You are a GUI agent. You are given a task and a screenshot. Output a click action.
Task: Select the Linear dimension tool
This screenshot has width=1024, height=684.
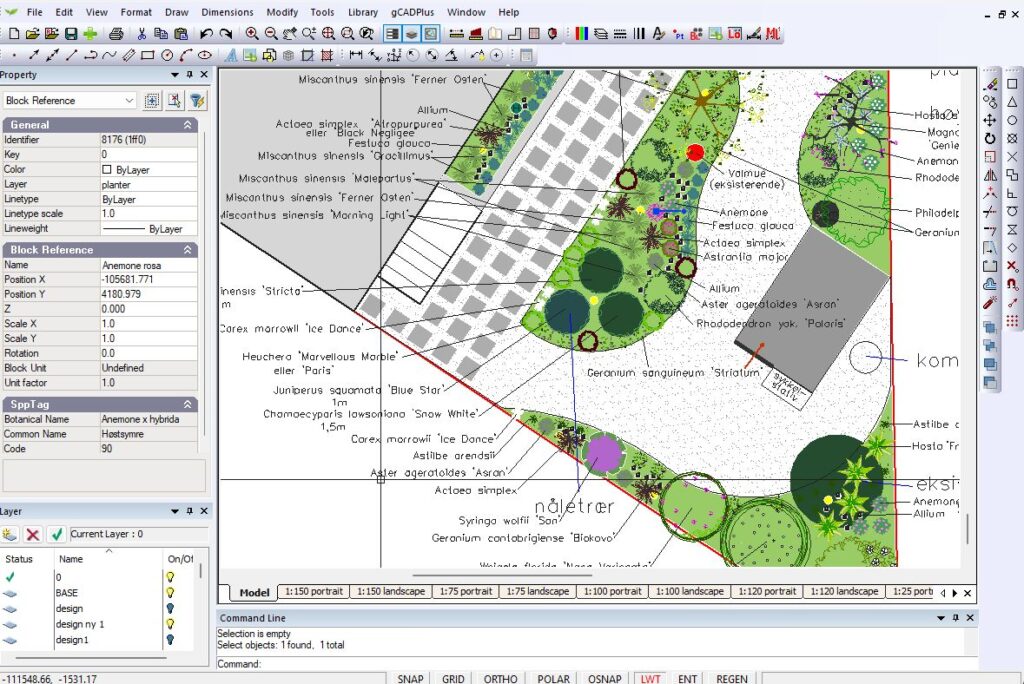pyautogui.click(x=355, y=56)
